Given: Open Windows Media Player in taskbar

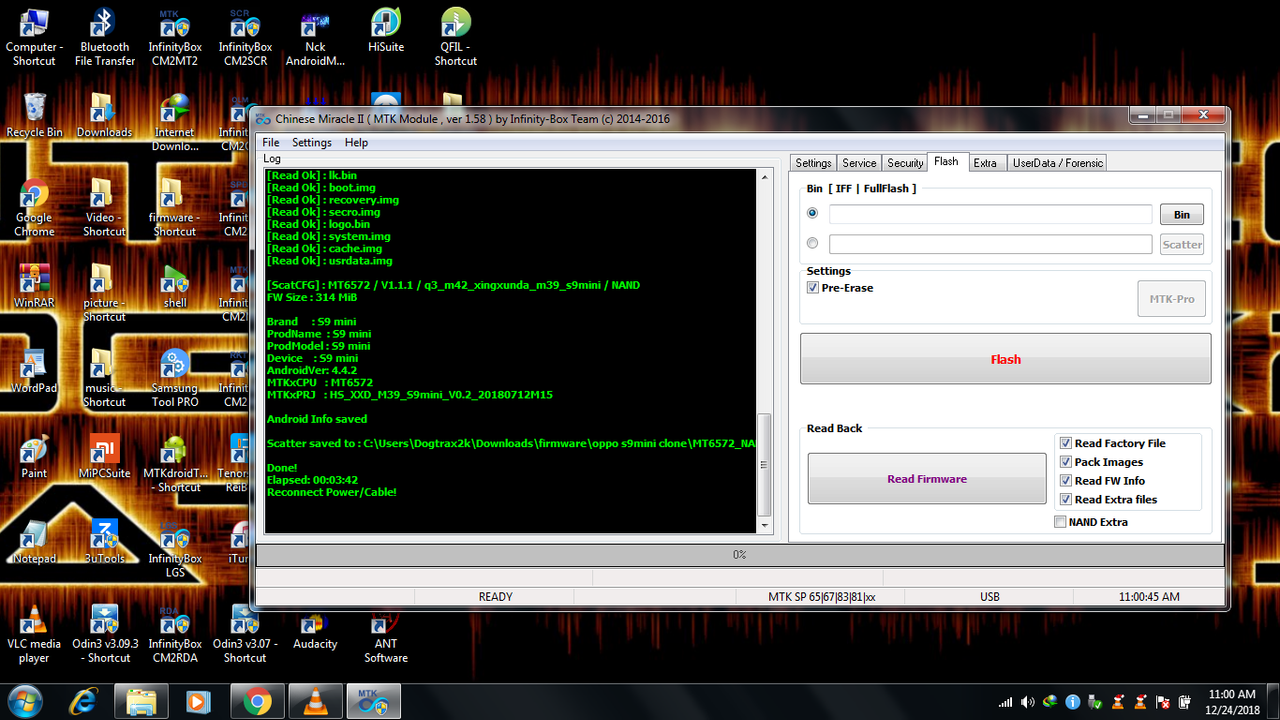Looking at the screenshot, I should pyautogui.click(x=198, y=702).
